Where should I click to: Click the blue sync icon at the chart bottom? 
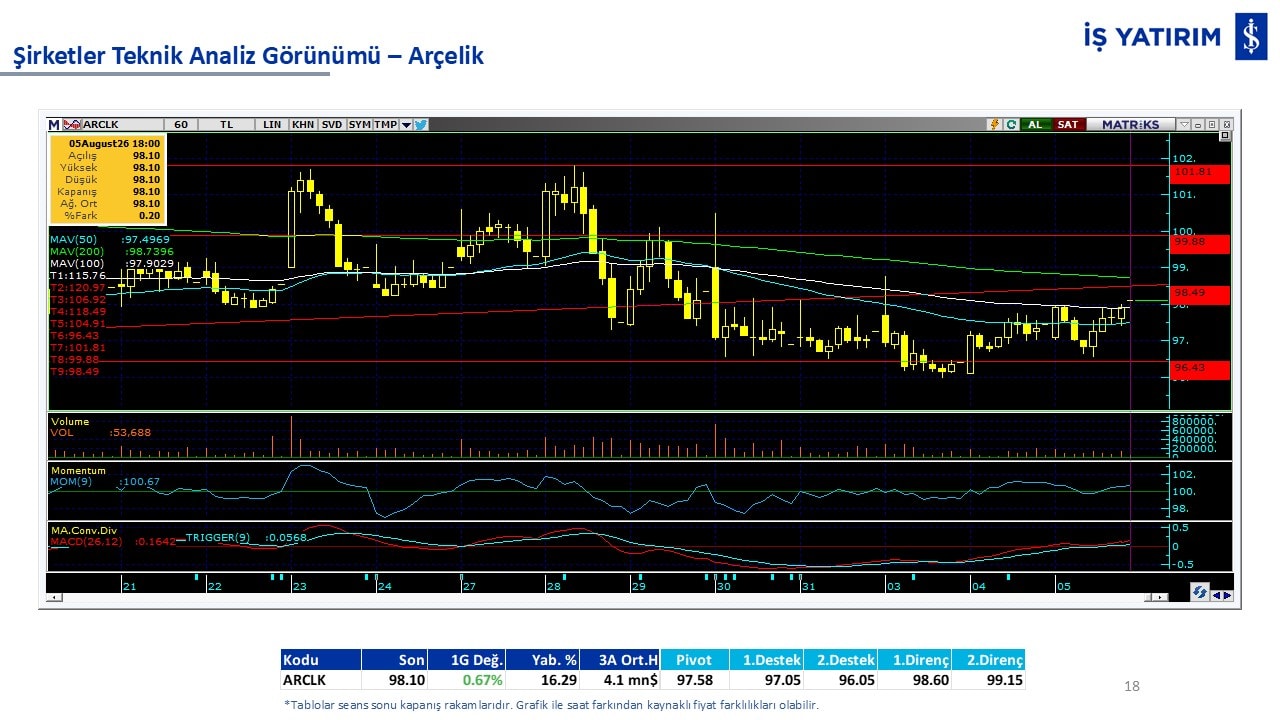click(x=1199, y=593)
